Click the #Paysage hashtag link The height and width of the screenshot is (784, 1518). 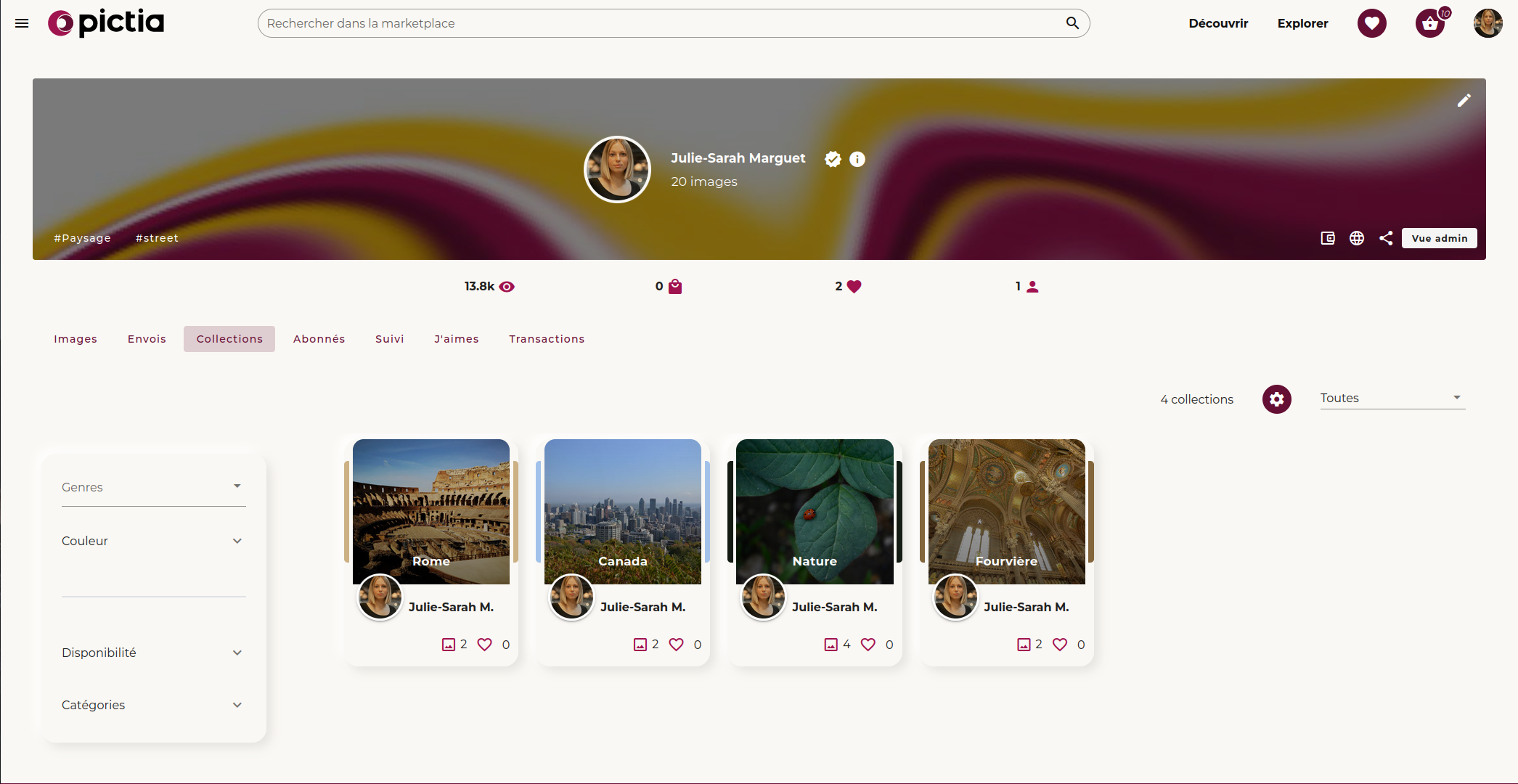[x=82, y=238]
